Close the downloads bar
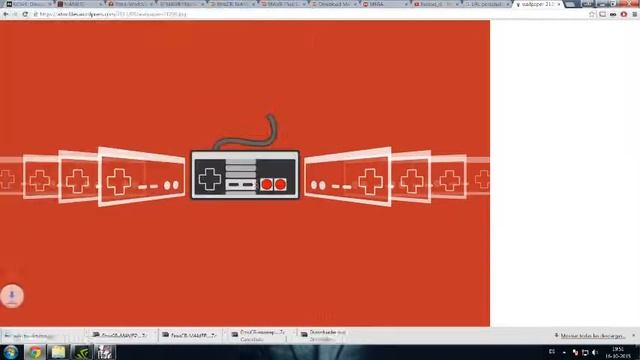Viewport: 640px width, 360px height. 634,335
